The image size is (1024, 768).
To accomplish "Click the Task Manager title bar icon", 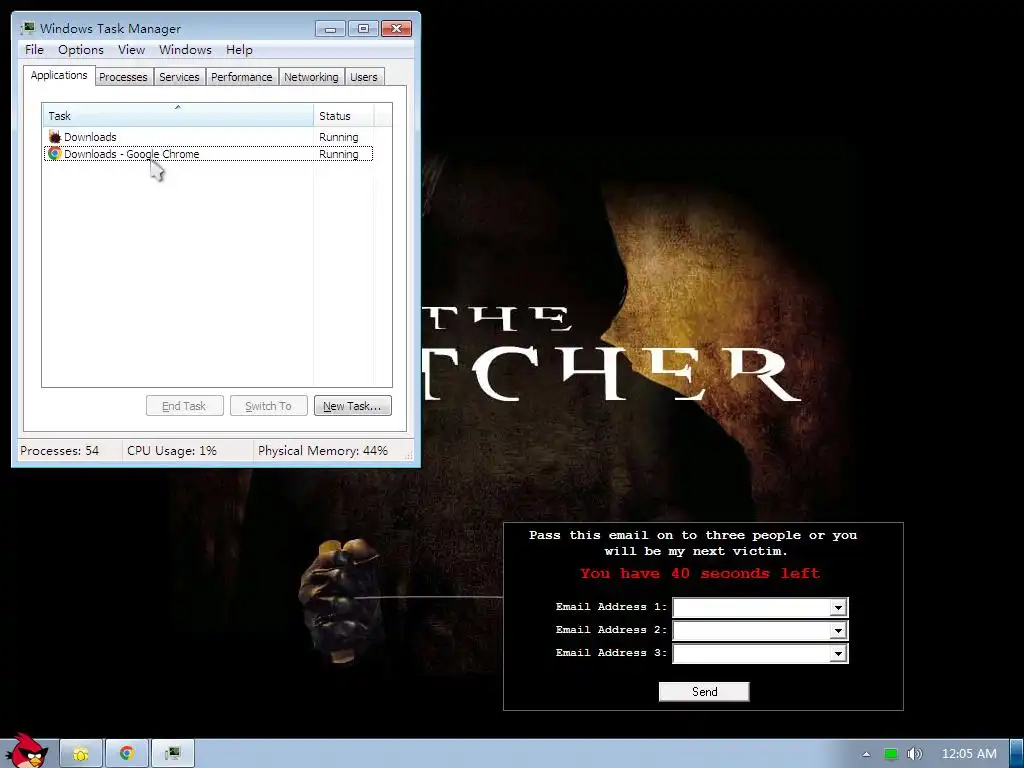I will coord(28,28).
